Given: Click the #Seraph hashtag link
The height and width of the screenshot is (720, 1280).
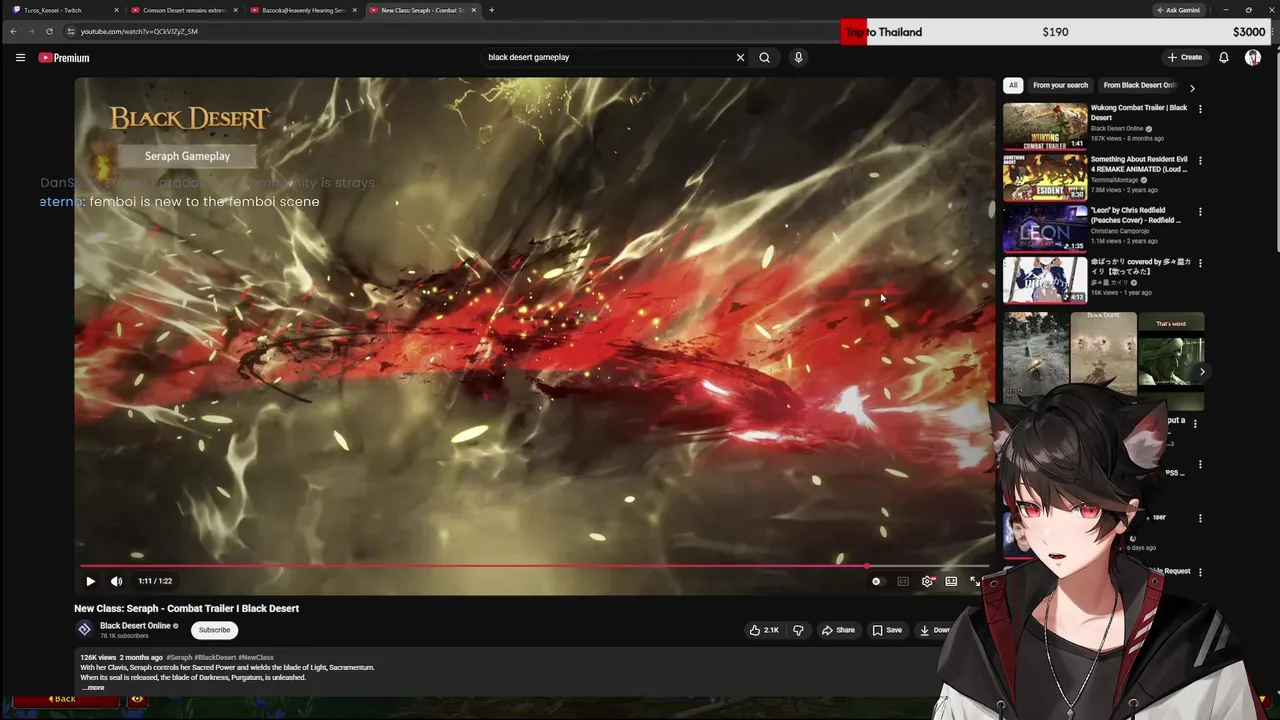Looking at the screenshot, I should click(180, 658).
